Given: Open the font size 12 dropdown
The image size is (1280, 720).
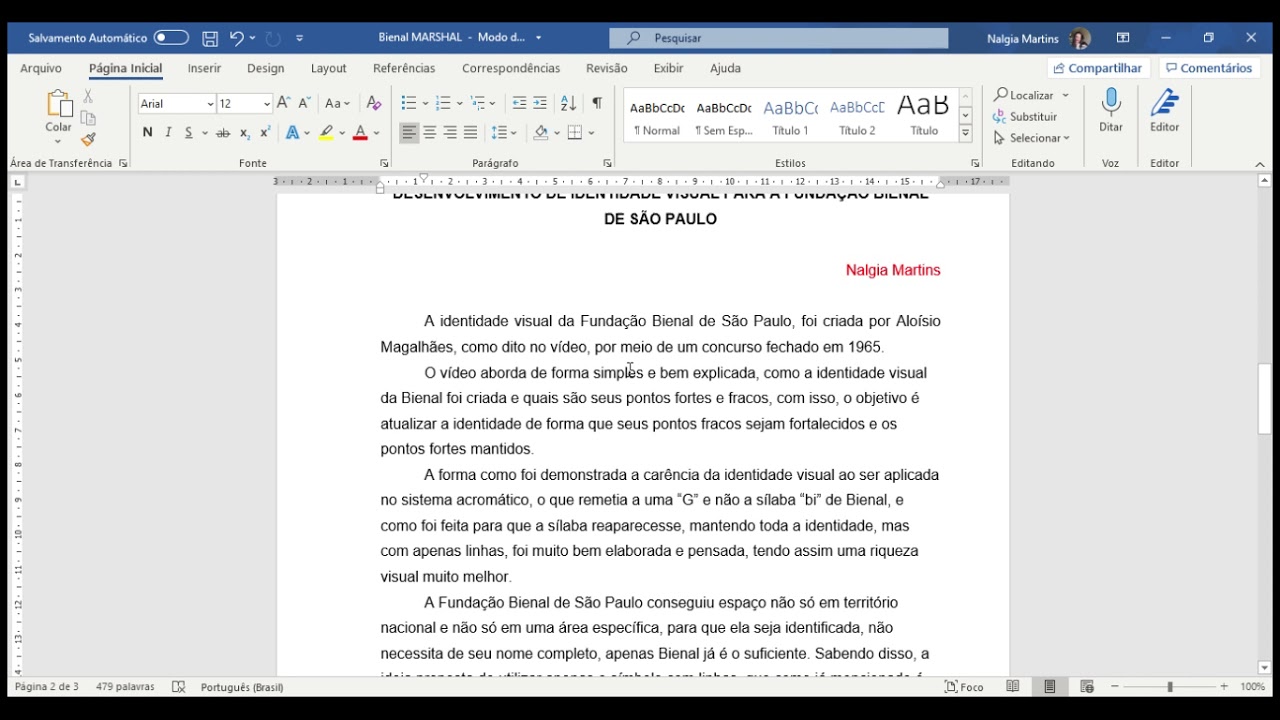Looking at the screenshot, I should [267, 104].
